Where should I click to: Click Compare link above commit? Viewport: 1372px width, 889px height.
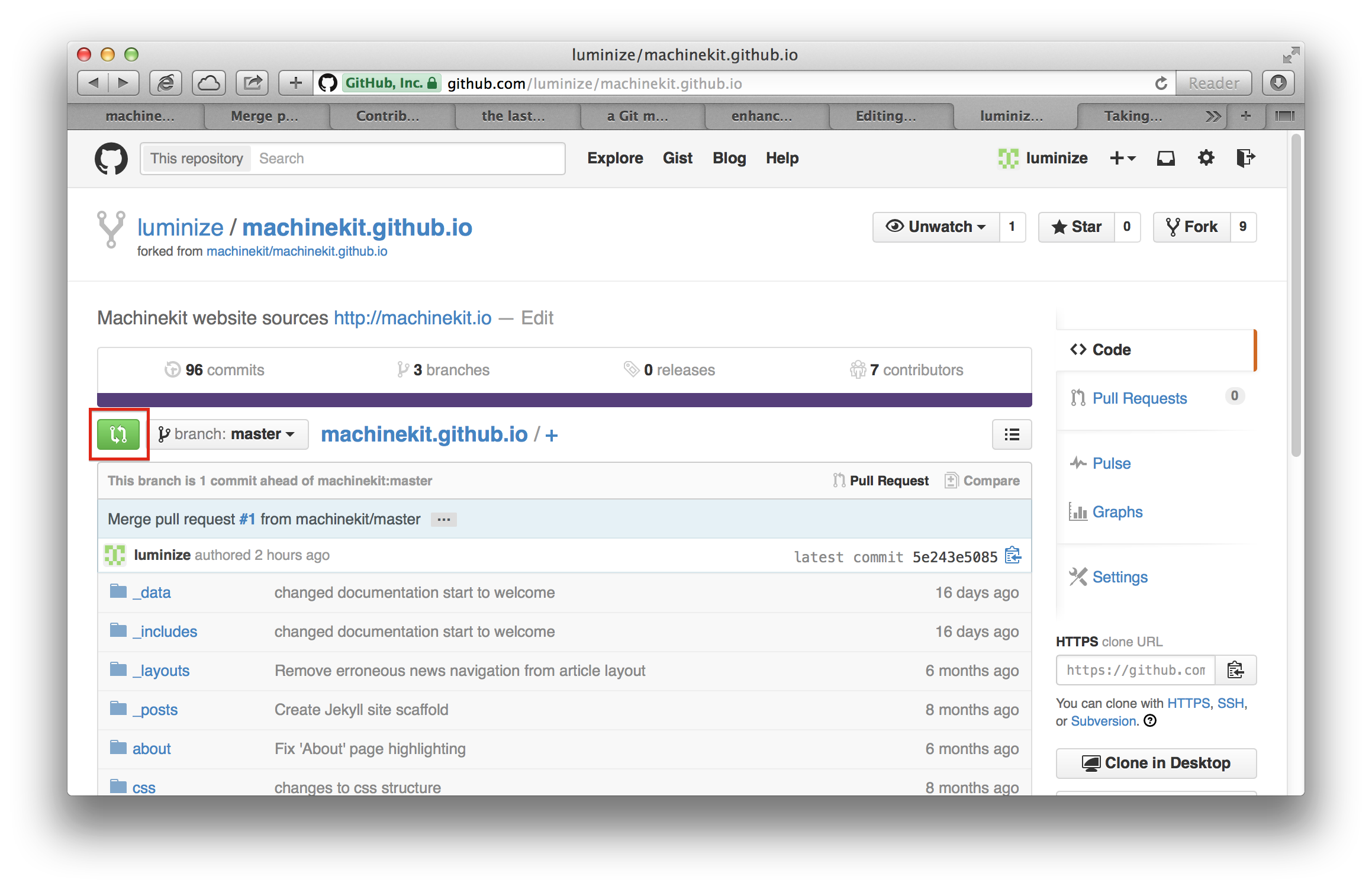983,481
